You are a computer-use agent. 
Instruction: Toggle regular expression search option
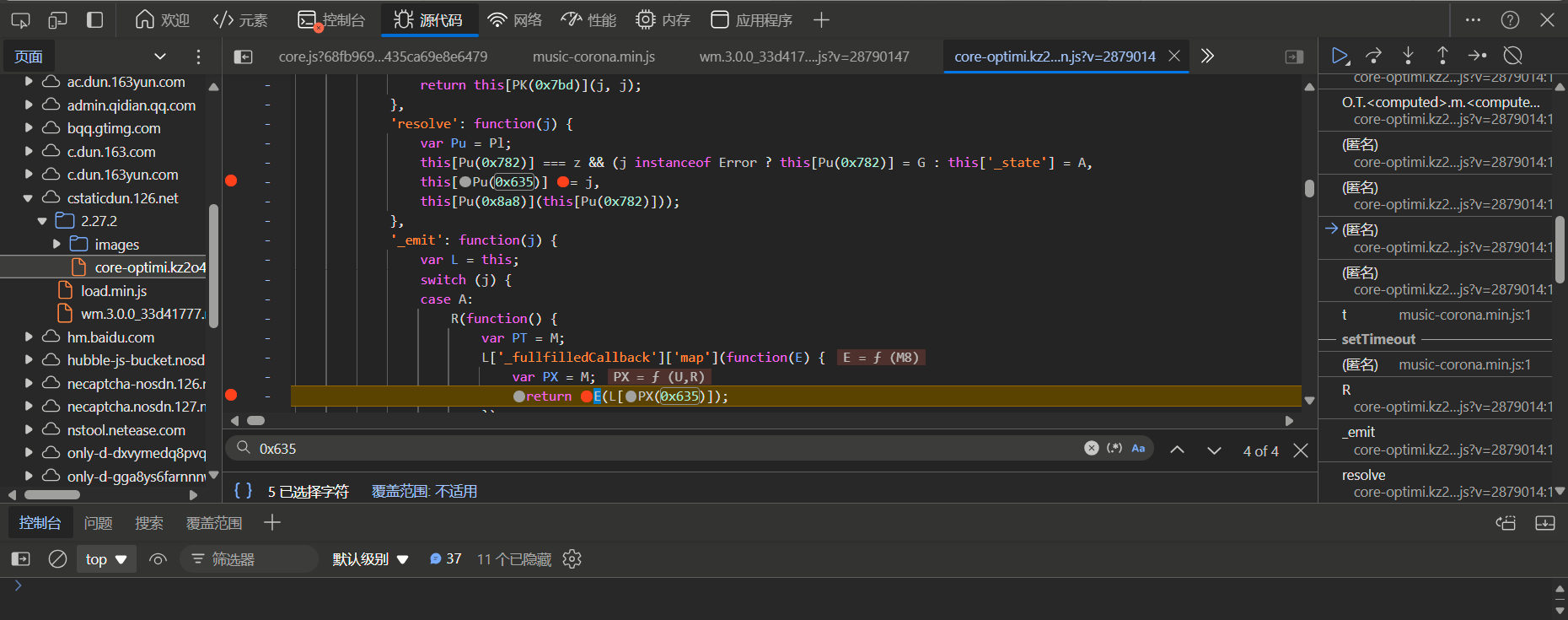[x=1114, y=449]
